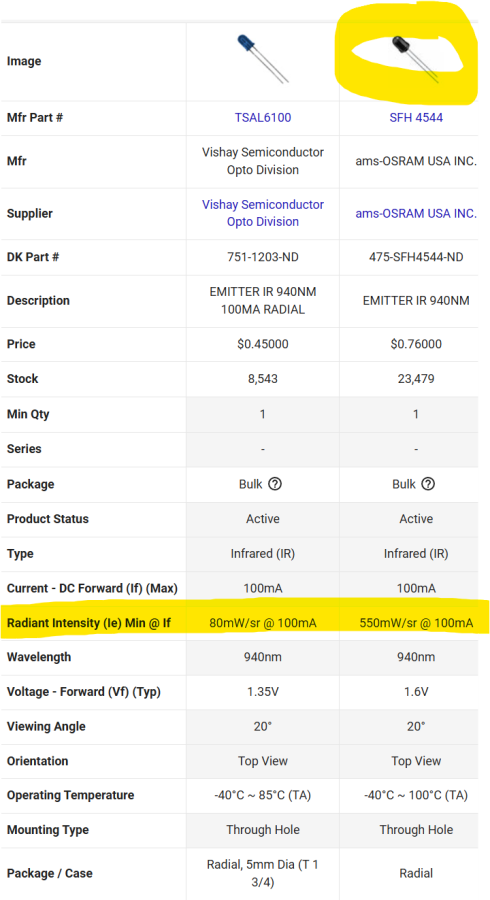This screenshot has width=490, height=900.
Task: Open the TSAL6100 part number link
Action: pos(263,118)
